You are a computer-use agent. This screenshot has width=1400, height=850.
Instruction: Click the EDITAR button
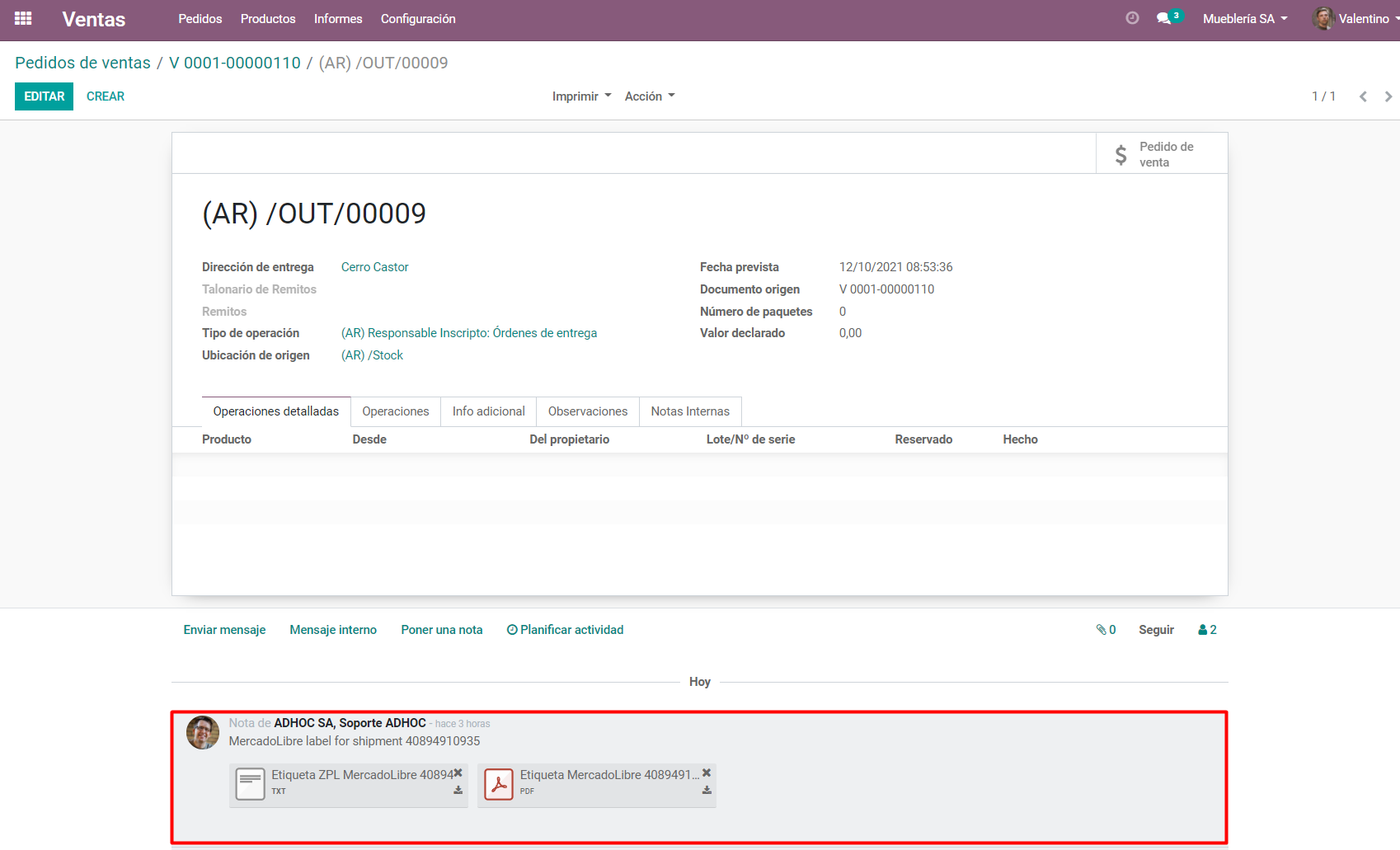point(44,96)
